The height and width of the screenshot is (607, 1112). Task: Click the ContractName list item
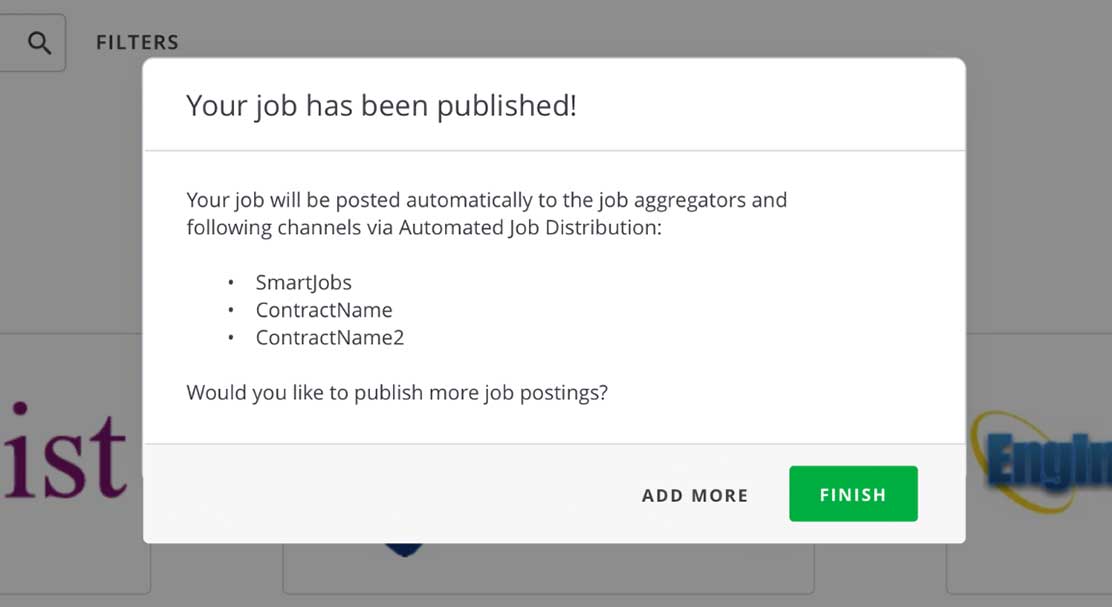324,310
